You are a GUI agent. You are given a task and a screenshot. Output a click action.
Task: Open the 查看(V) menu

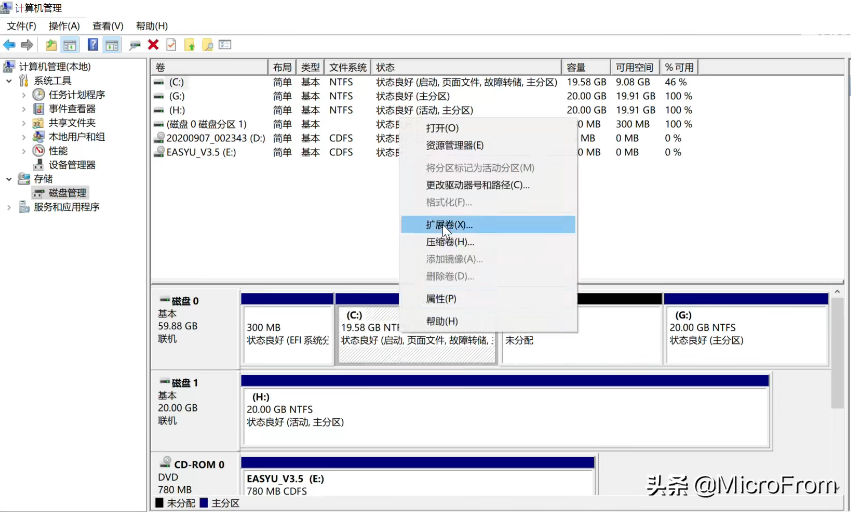point(107,26)
